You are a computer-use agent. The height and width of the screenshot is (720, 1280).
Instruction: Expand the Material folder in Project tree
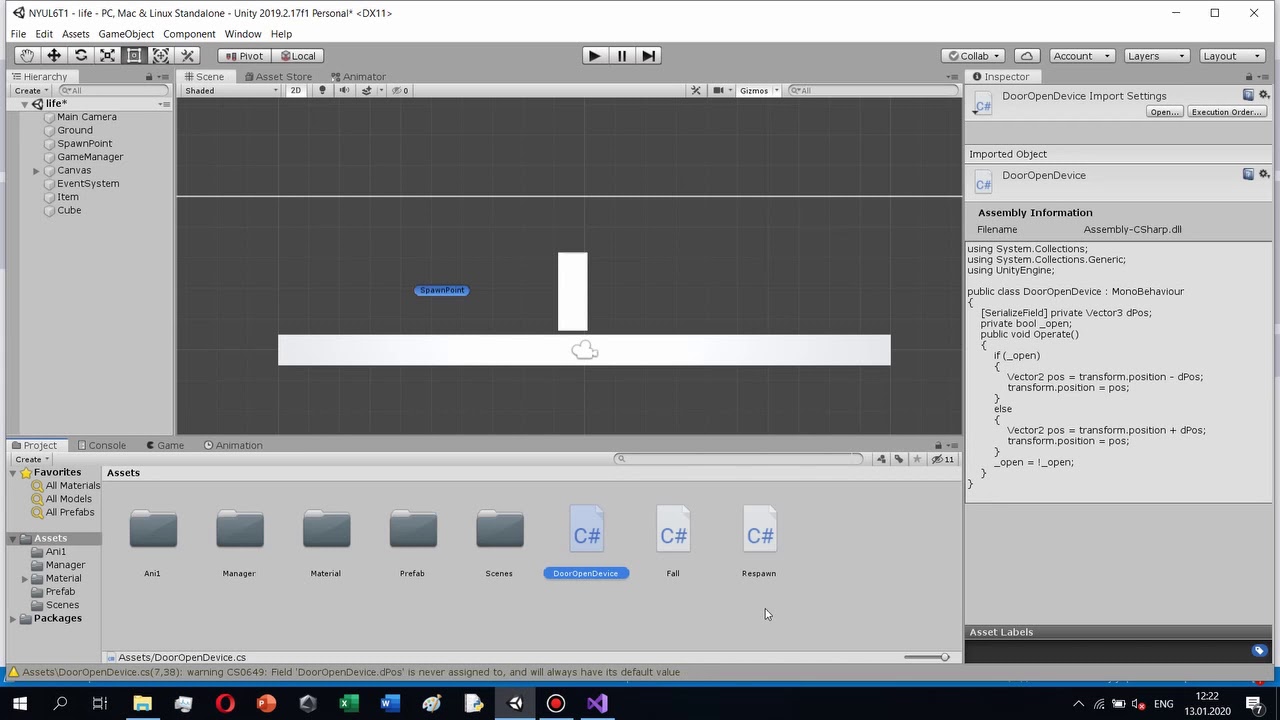pyautogui.click(x=24, y=579)
